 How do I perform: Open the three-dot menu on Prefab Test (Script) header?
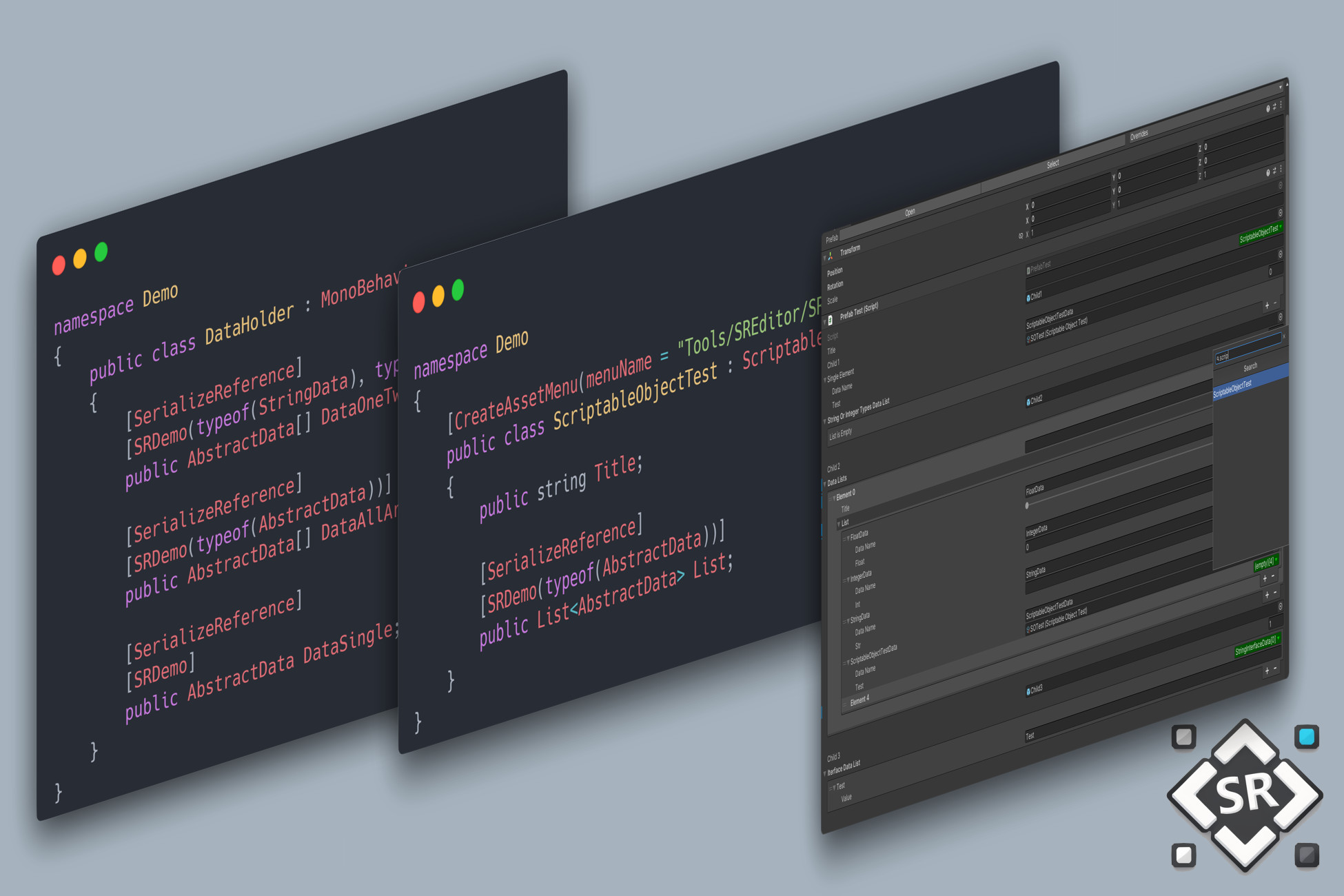point(1281,168)
